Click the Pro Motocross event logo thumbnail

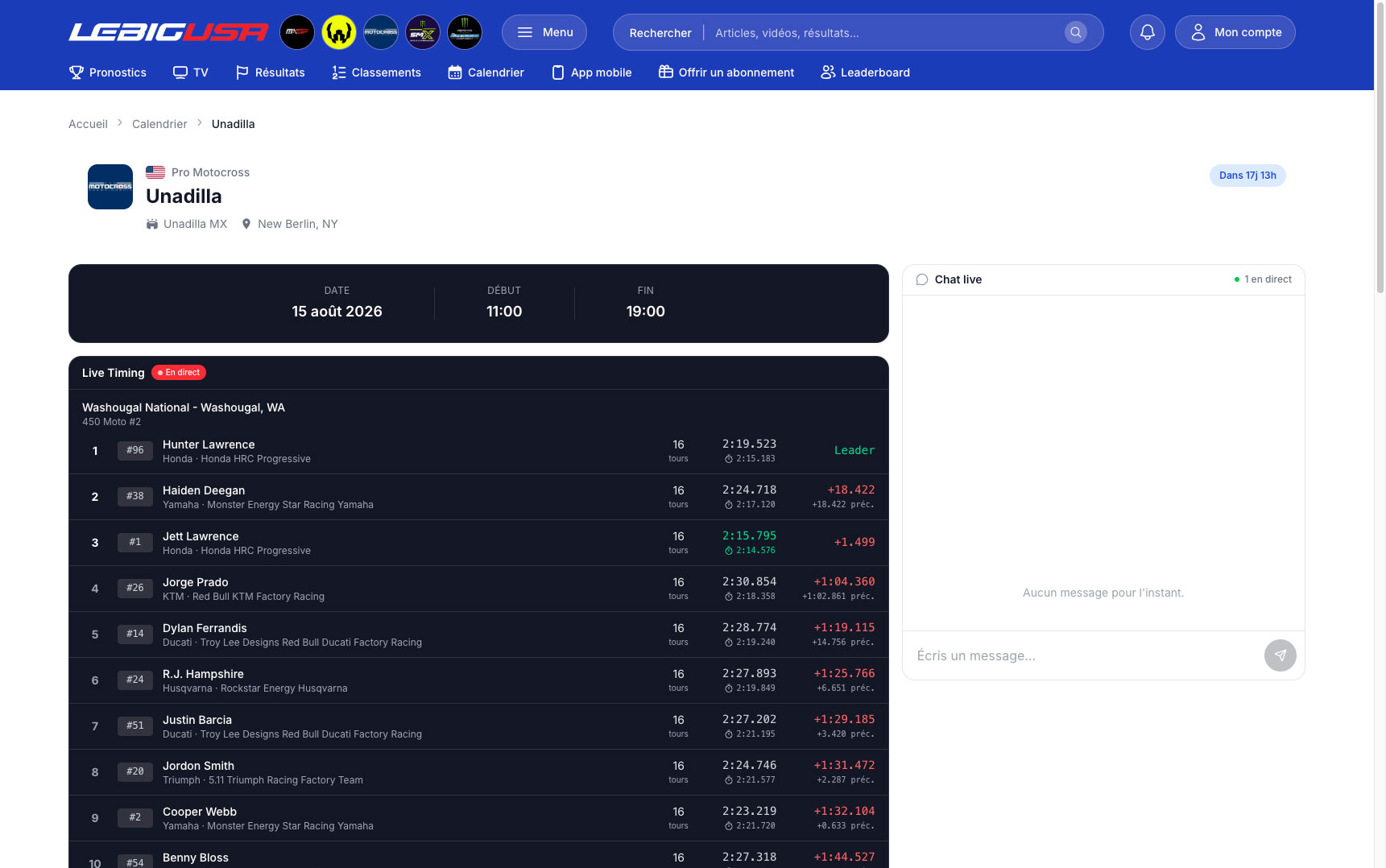tap(110, 187)
